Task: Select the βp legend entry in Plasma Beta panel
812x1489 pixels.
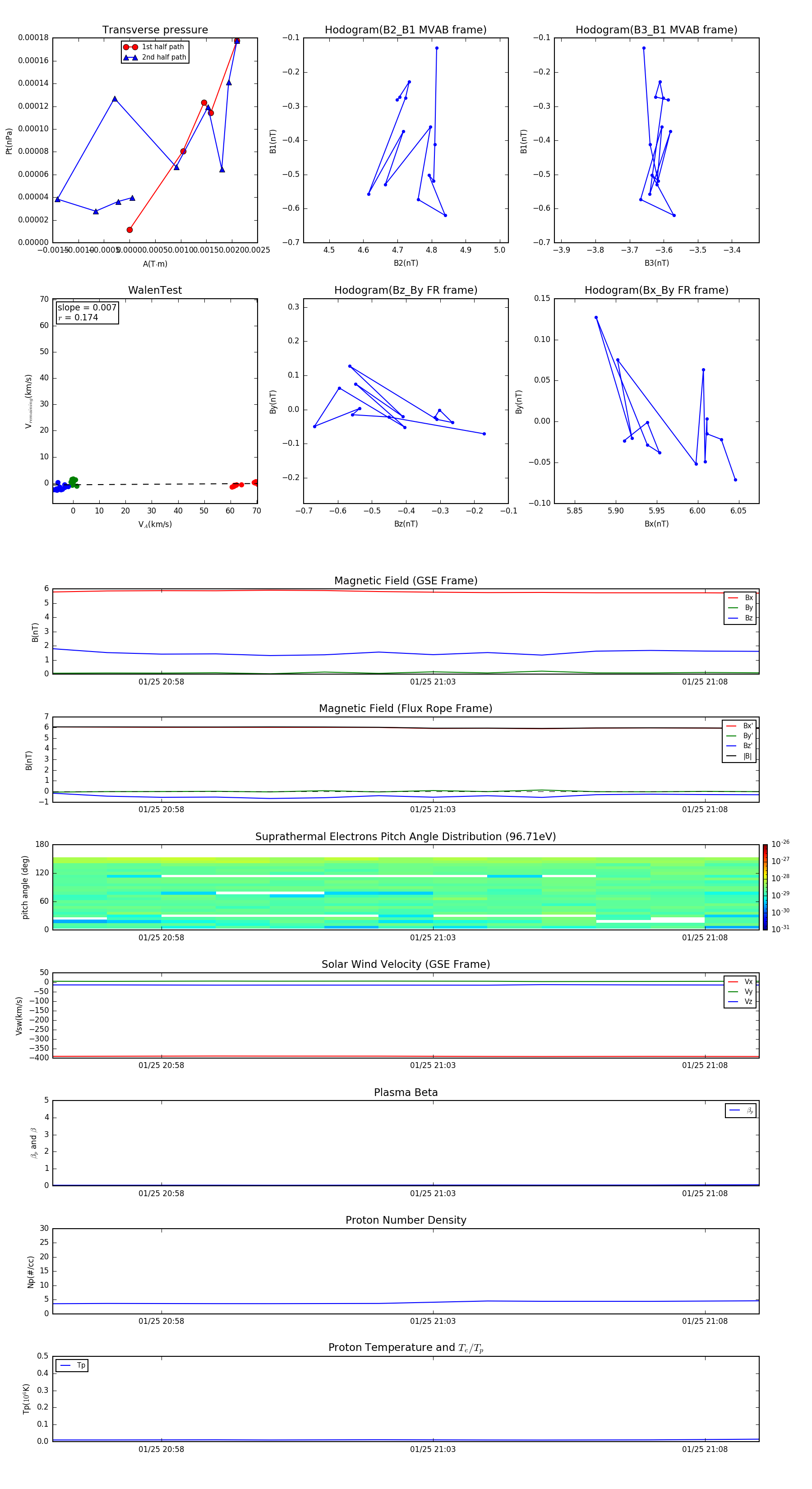Action: 741,1110
